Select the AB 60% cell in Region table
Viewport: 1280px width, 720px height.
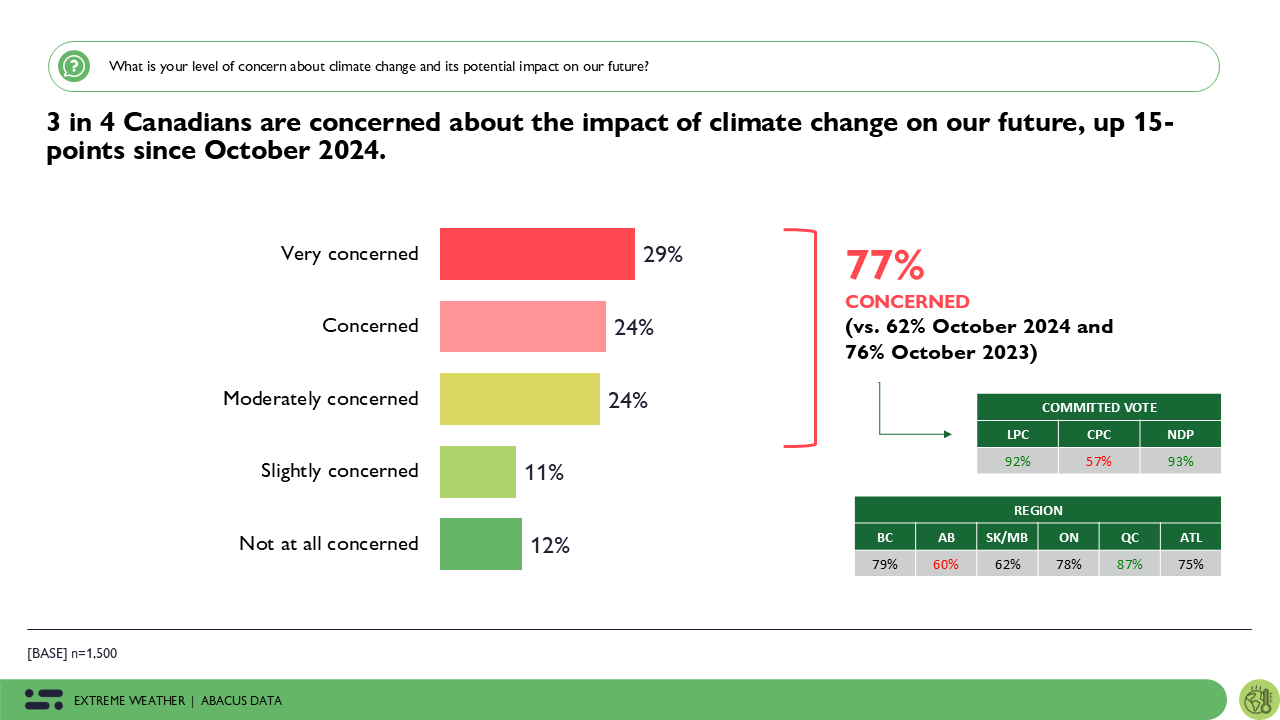(945, 564)
